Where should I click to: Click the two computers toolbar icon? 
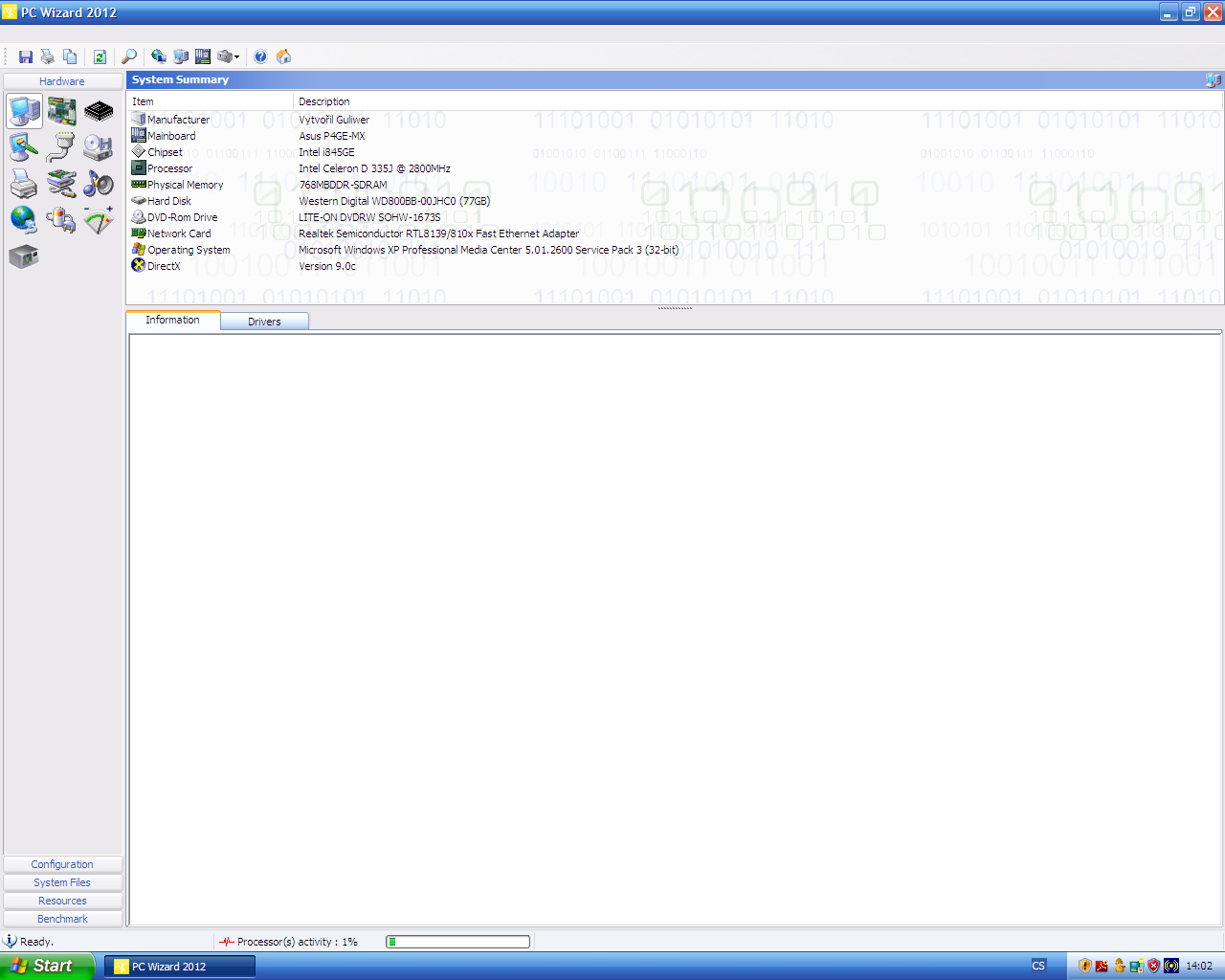click(x=181, y=57)
